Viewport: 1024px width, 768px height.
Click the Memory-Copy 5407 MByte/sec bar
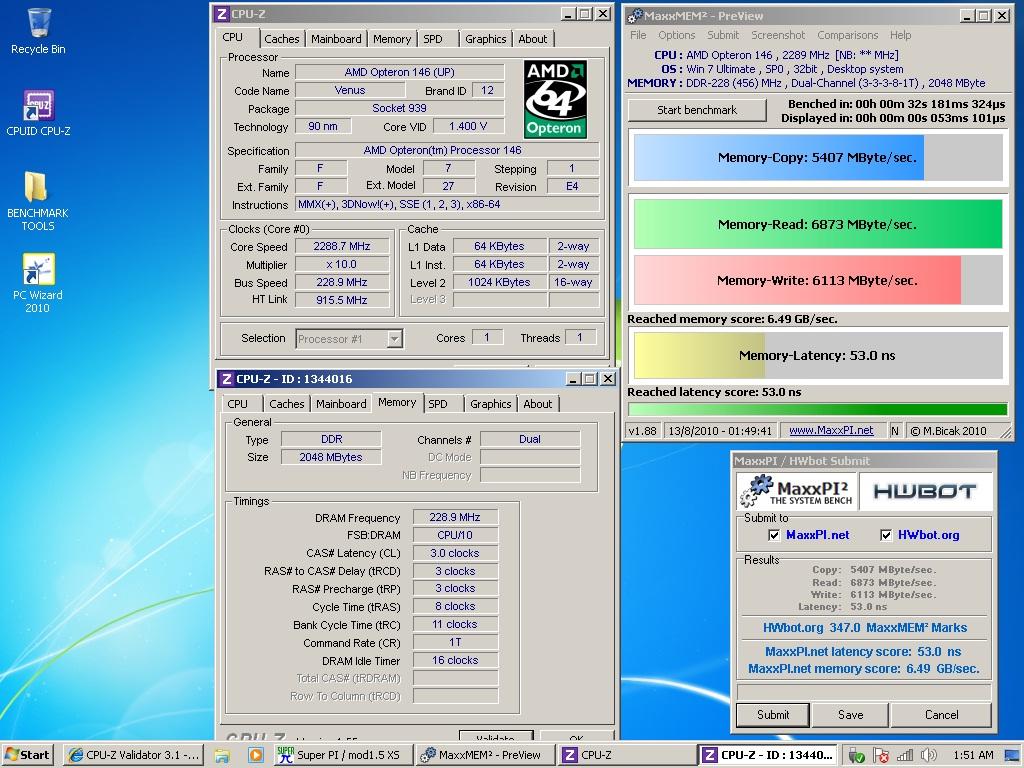[818, 157]
